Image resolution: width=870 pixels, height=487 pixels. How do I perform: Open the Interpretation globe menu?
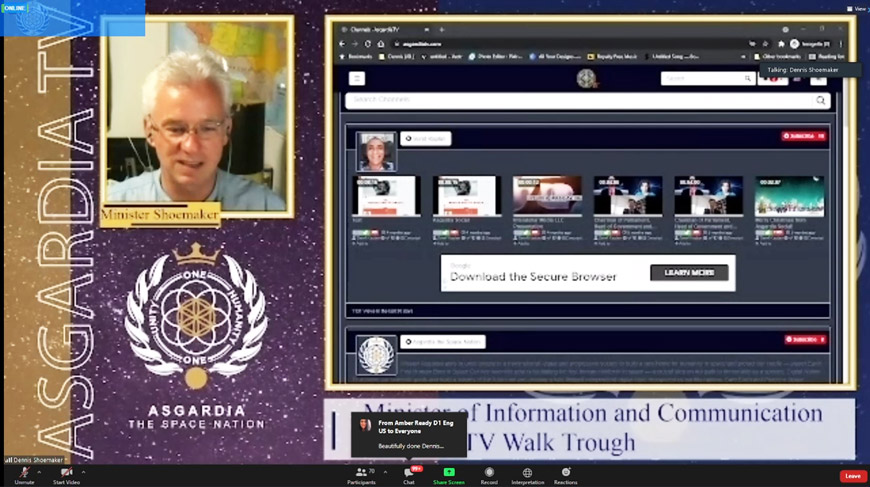pos(527,475)
